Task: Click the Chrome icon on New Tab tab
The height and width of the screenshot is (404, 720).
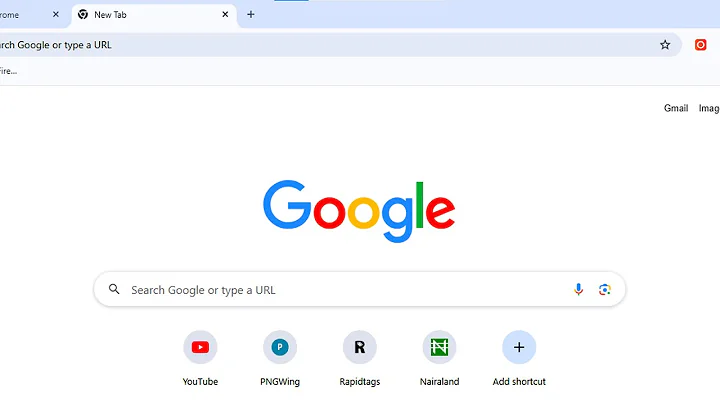Action: 83,15
